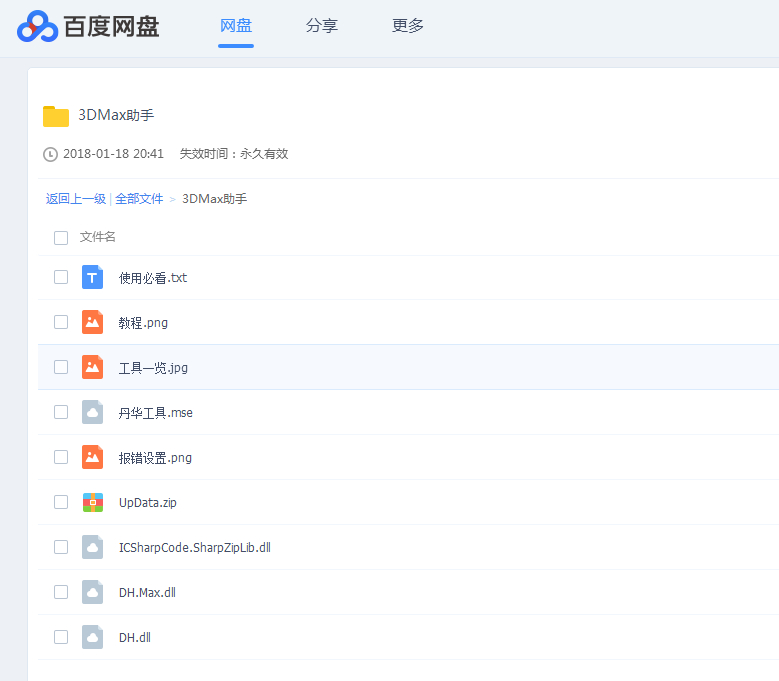The image size is (779, 681).
Task: Click the file icon for ICSharpCode.SharpZipLib.dll
Action: point(92,547)
